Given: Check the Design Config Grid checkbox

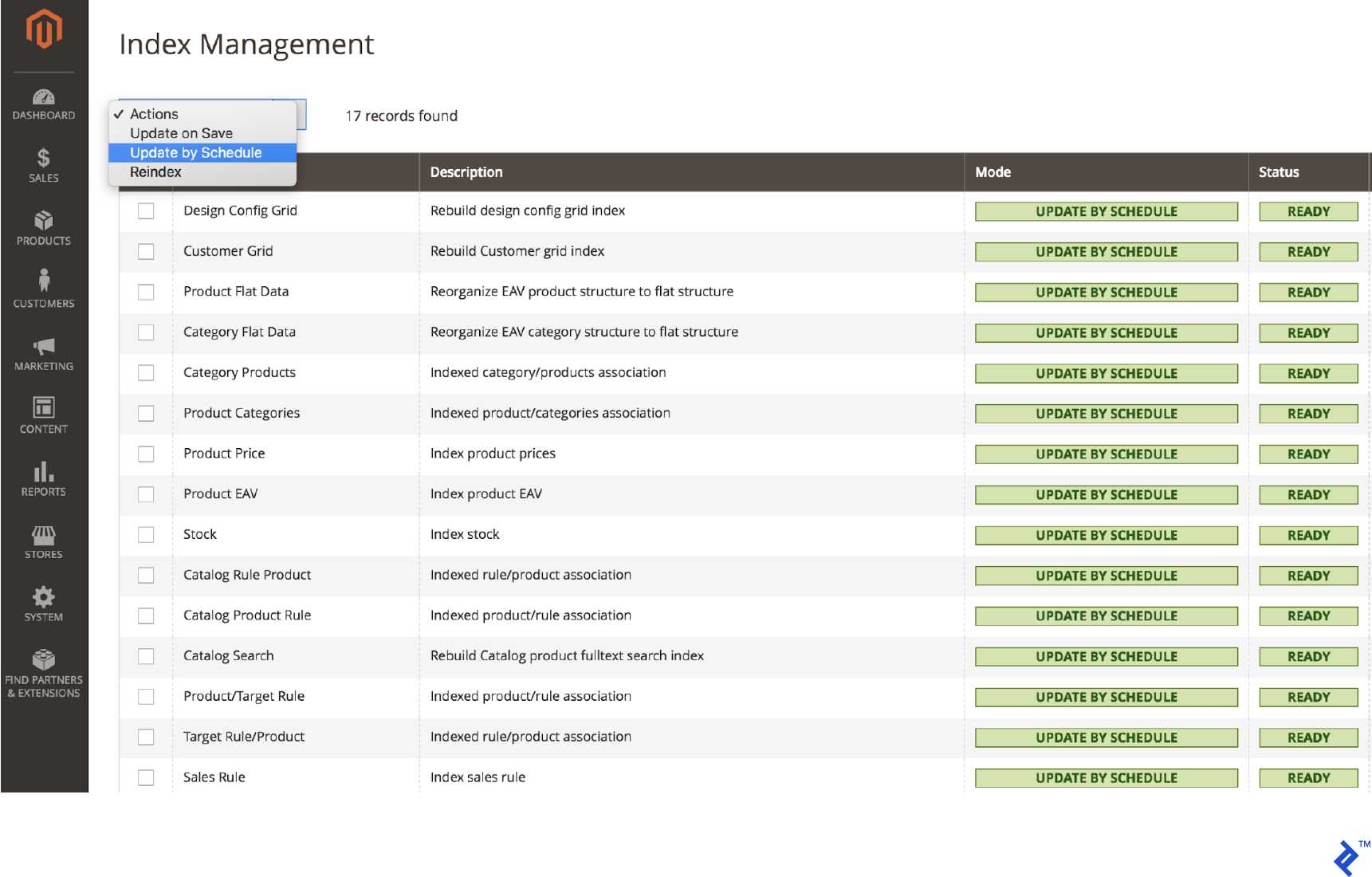Looking at the screenshot, I should point(146,211).
